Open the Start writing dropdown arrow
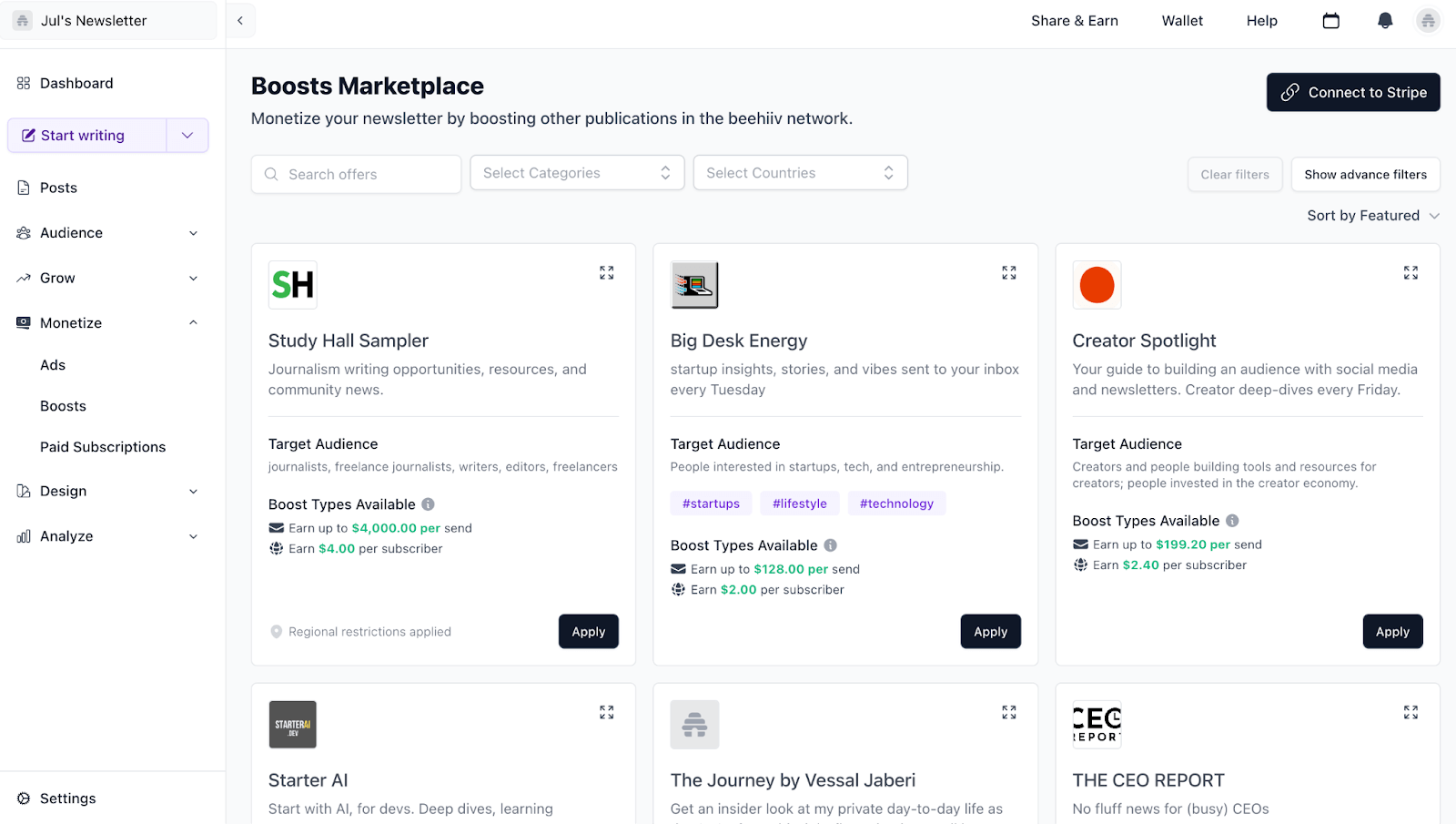Viewport: 1456px width, 824px height. tap(187, 136)
